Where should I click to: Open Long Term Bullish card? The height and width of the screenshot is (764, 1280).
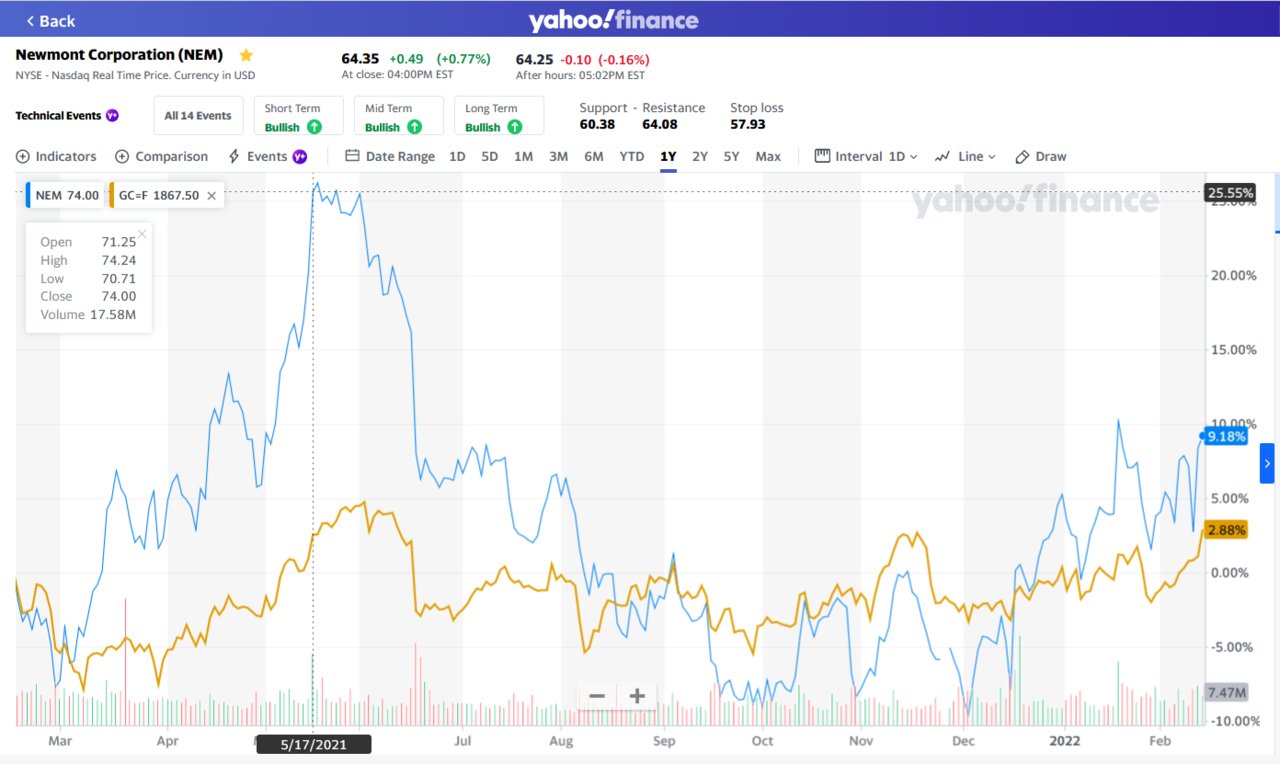pyautogui.click(x=498, y=116)
